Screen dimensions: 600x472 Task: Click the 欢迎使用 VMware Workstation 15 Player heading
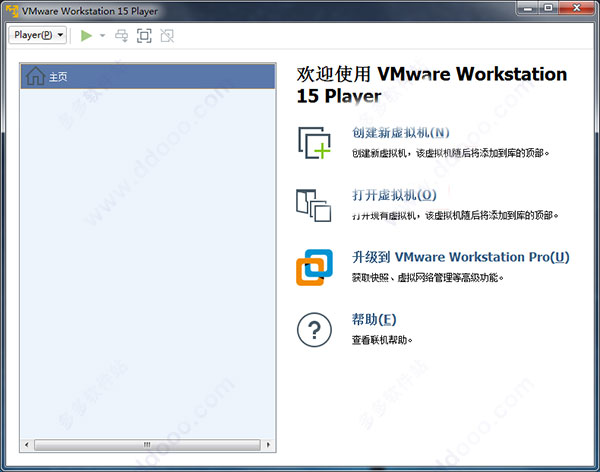click(x=432, y=85)
